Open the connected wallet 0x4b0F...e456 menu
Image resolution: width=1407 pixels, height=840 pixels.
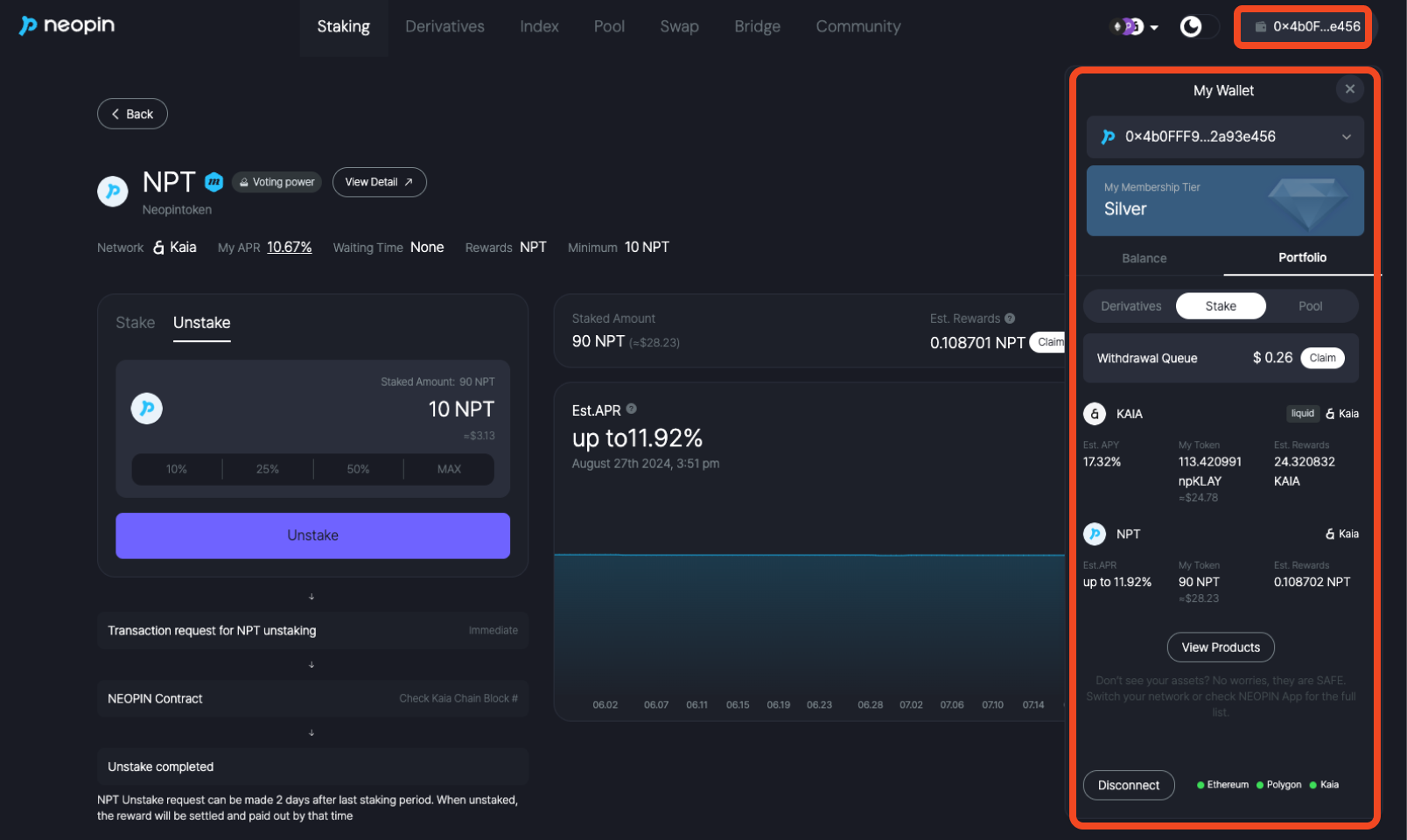click(1306, 27)
